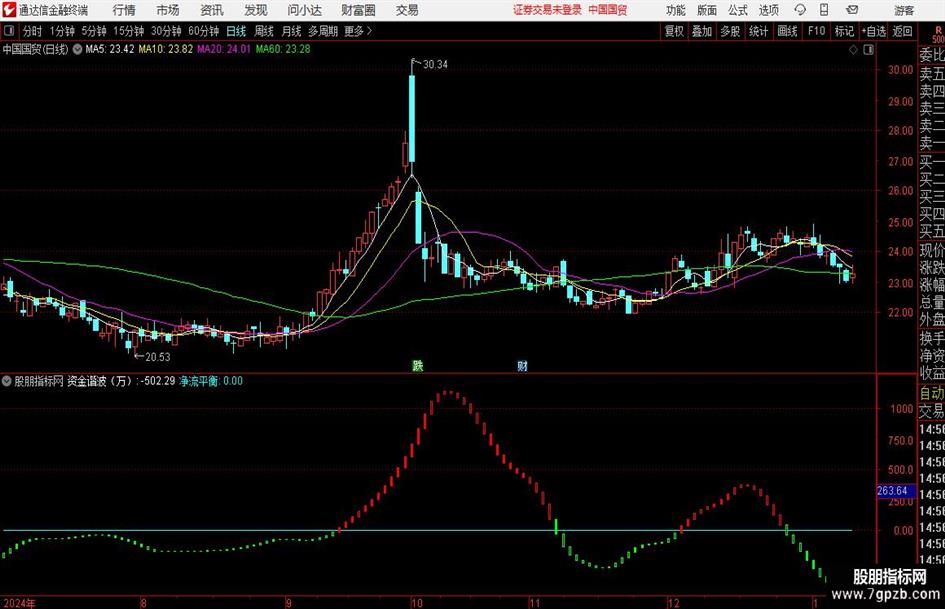Open the 市场 menu

pyautogui.click(x=168, y=10)
